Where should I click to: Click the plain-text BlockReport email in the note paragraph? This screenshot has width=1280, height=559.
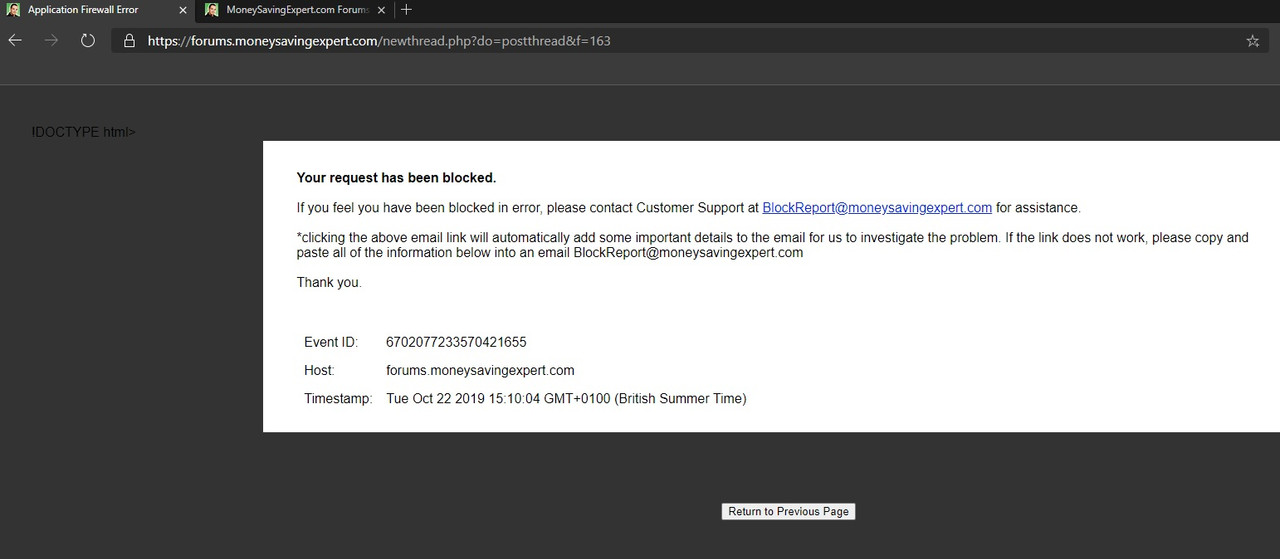pos(688,253)
